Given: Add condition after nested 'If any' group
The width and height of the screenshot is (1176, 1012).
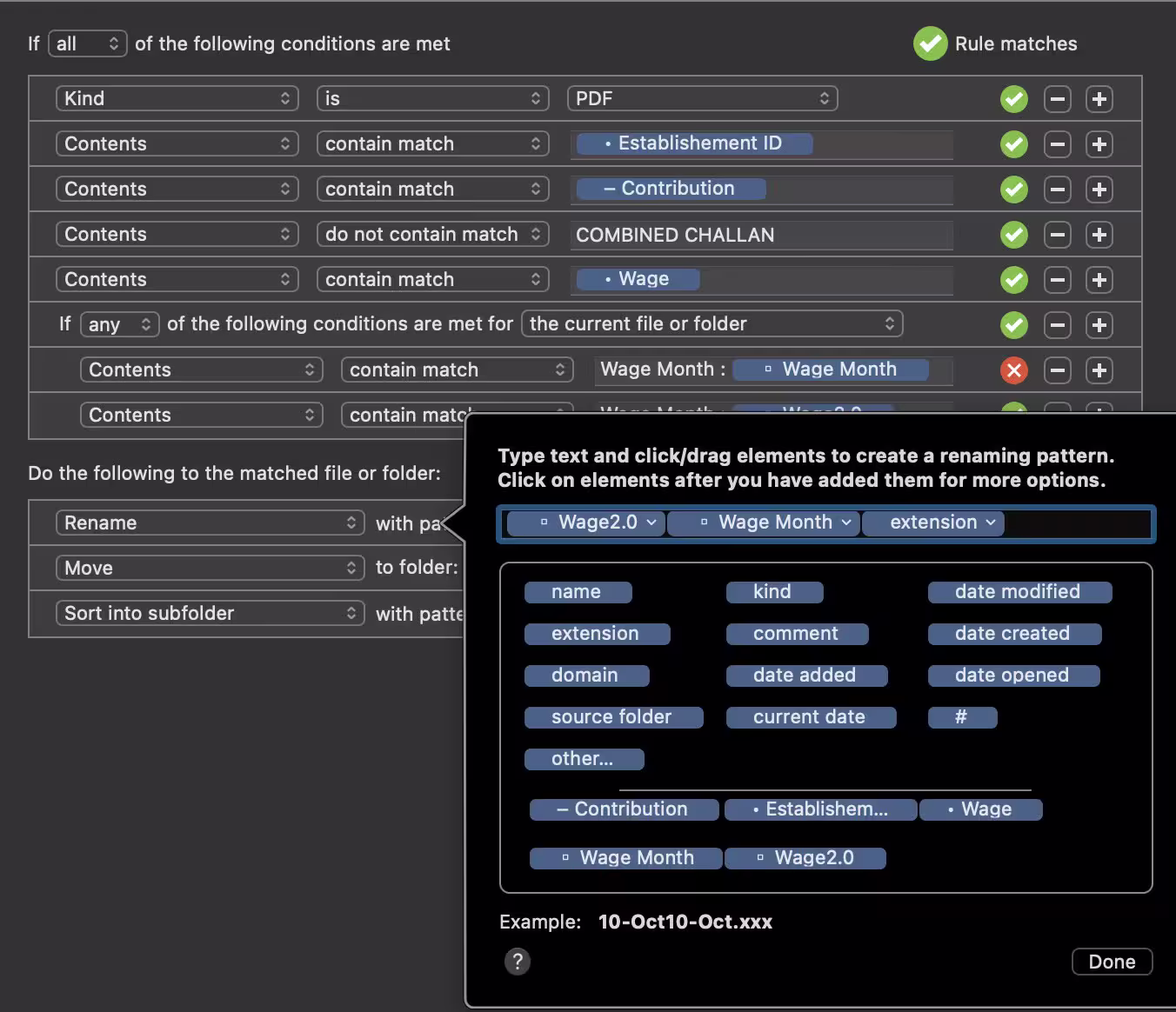Looking at the screenshot, I should coord(1099,325).
